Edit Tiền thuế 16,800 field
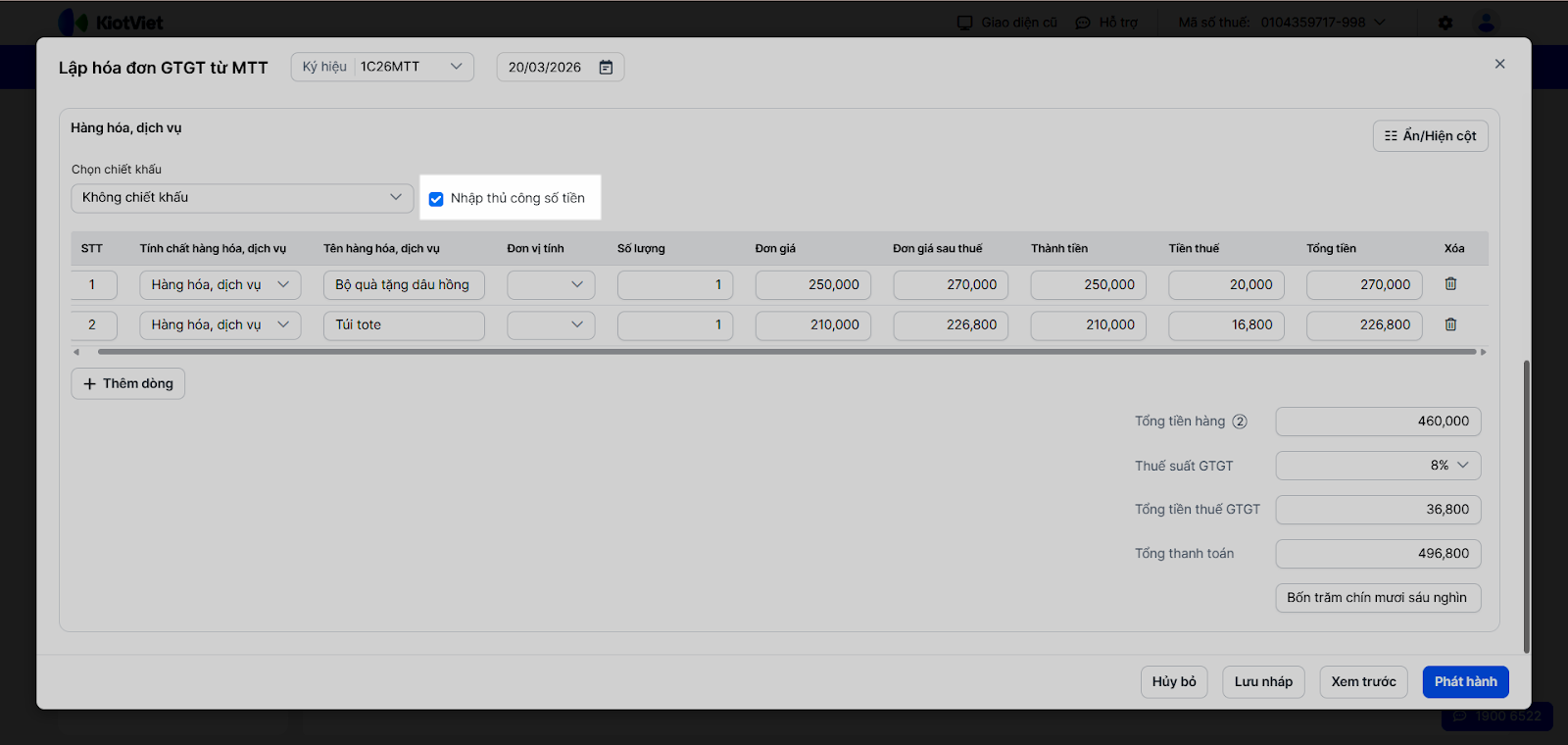The height and width of the screenshot is (745, 1568). (1227, 325)
